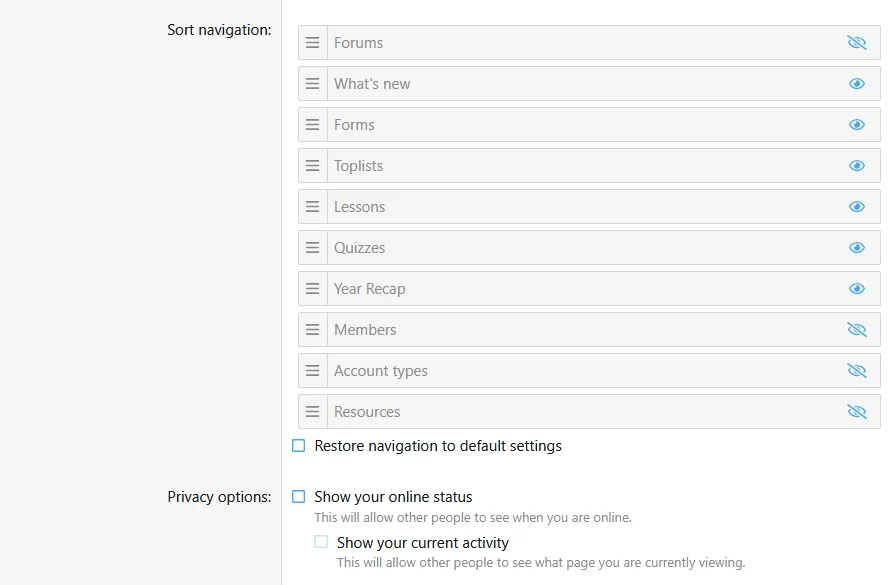Click the drag handle for Year Recap
This screenshot has width=894, height=585.
312,288
